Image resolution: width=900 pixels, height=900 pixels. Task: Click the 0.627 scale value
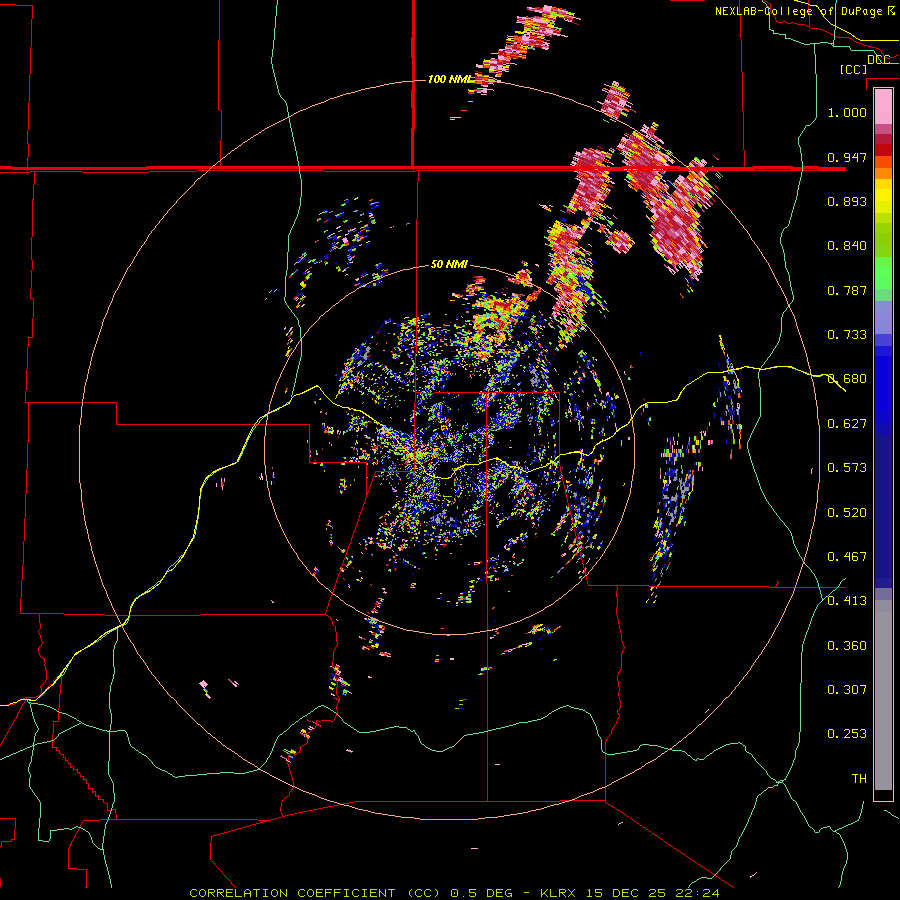coord(847,424)
